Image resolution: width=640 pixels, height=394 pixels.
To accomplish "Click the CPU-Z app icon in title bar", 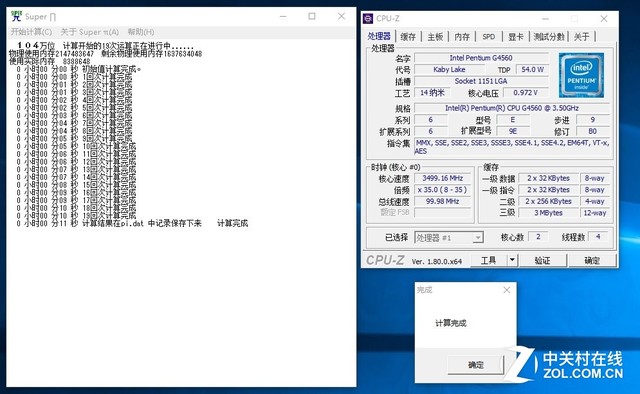I will click(368, 18).
